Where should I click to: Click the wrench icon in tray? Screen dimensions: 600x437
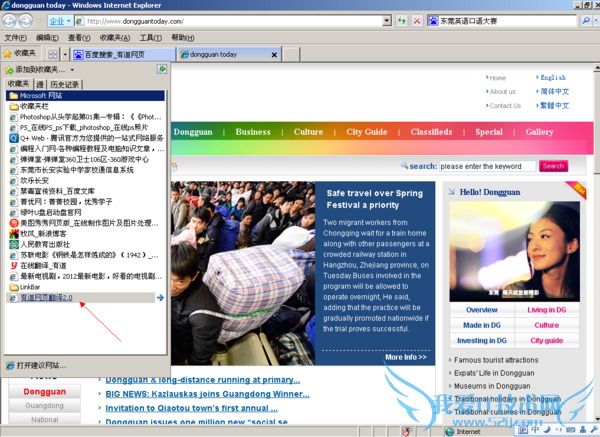point(594,430)
